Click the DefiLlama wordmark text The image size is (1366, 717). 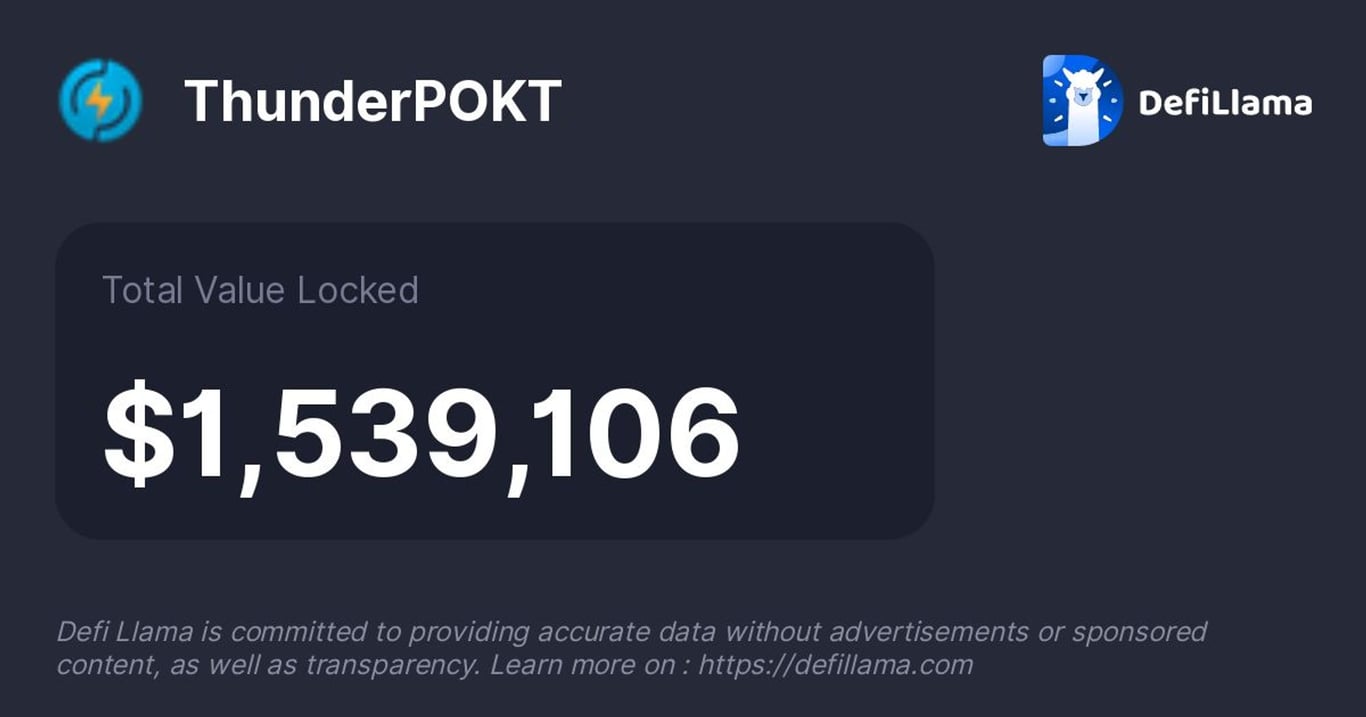(1225, 102)
